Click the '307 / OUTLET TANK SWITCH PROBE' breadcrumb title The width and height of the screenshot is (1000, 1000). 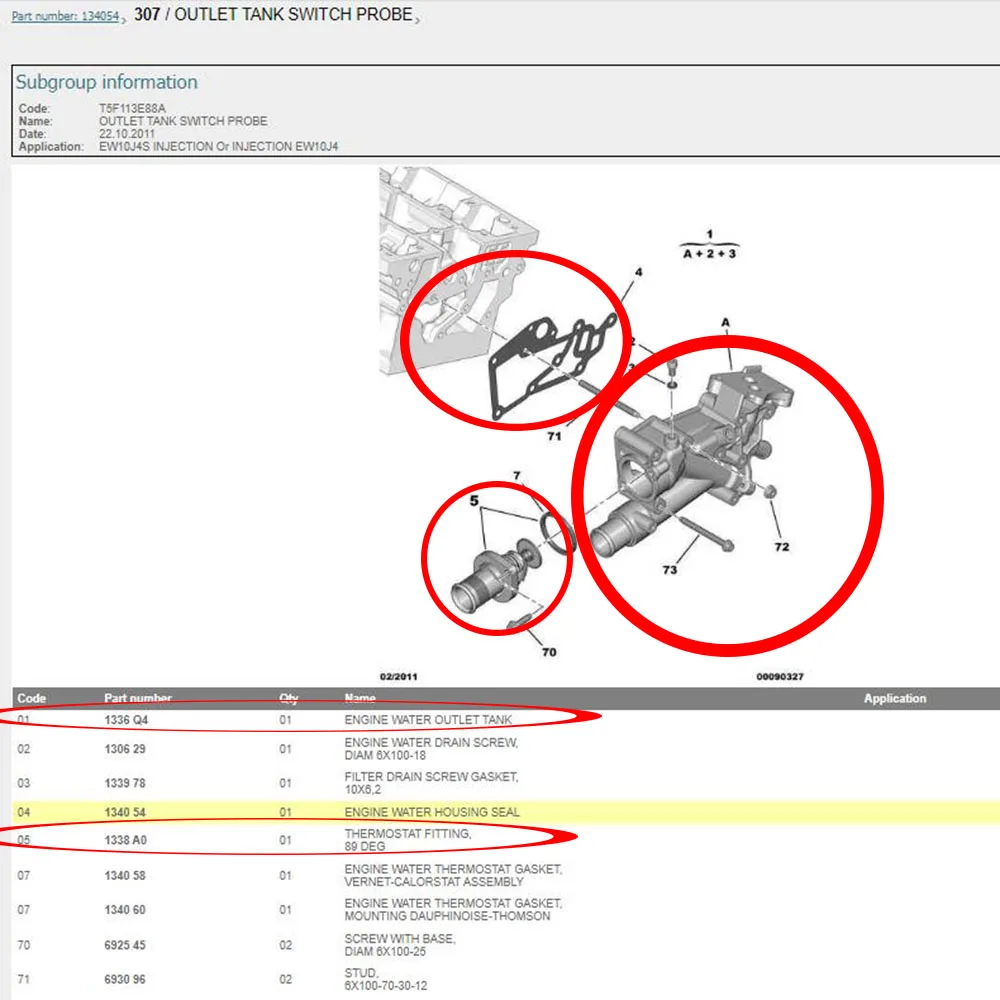coord(273,14)
